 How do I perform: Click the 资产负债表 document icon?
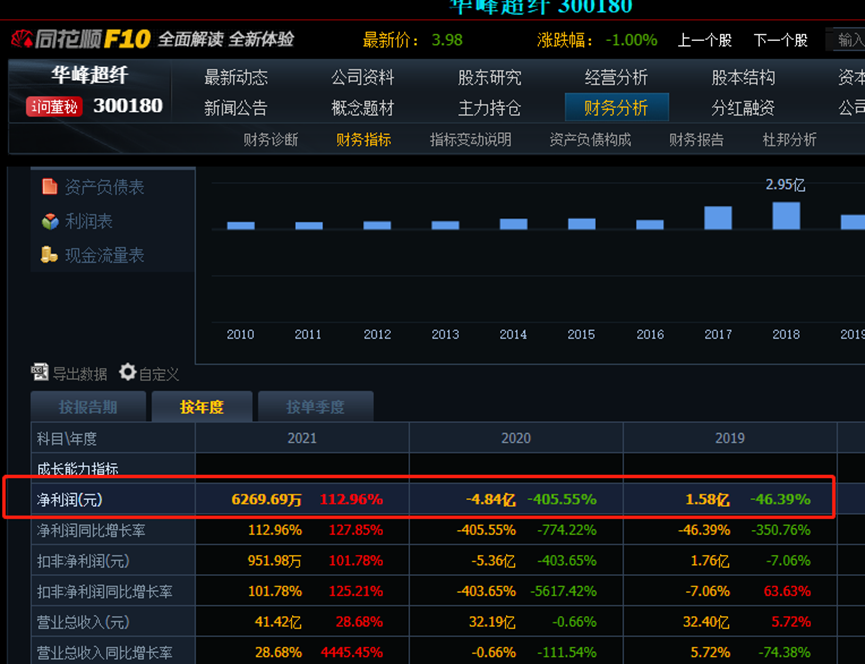pyautogui.click(x=49, y=187)
